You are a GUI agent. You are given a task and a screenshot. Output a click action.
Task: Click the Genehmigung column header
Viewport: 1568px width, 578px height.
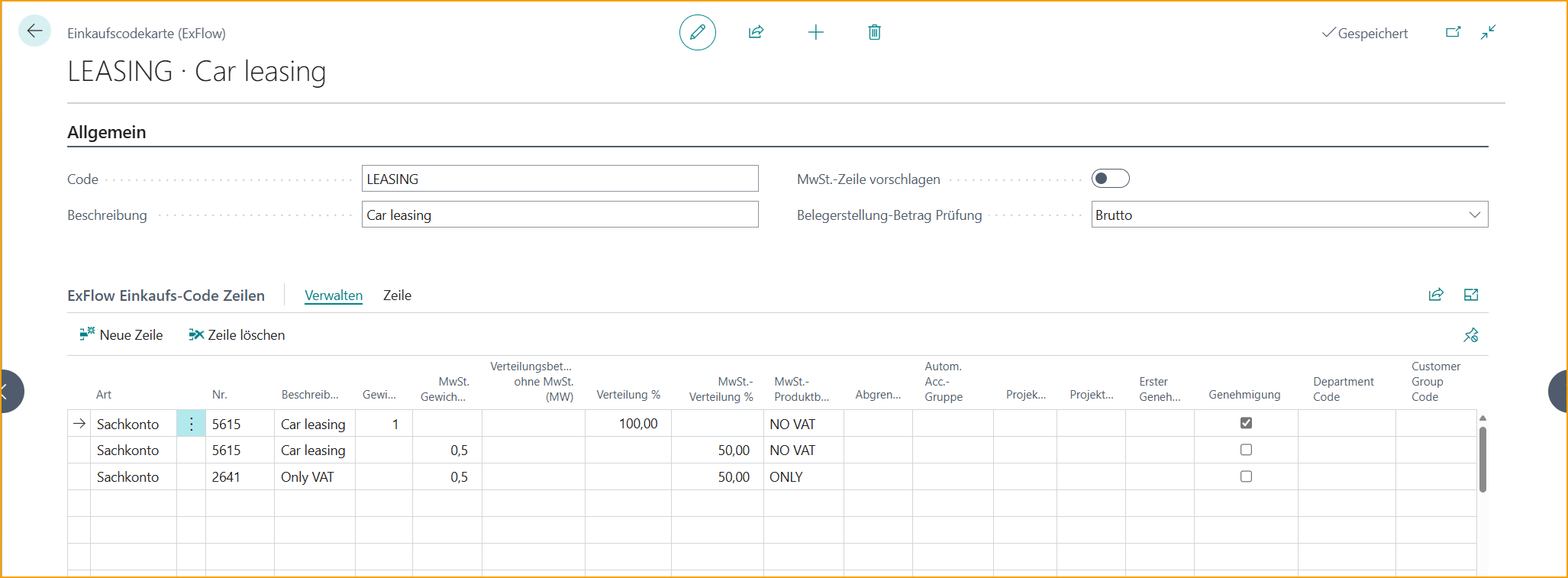coord(1244,395)
